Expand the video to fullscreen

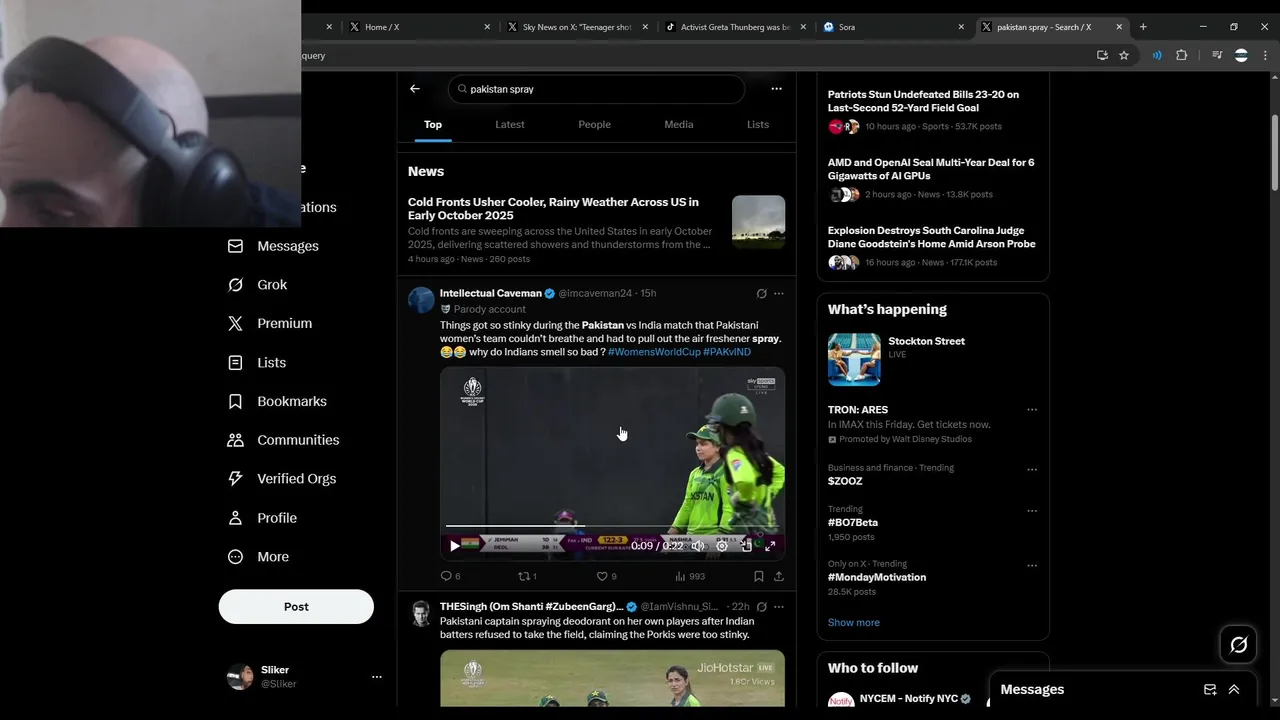(770, 546)
